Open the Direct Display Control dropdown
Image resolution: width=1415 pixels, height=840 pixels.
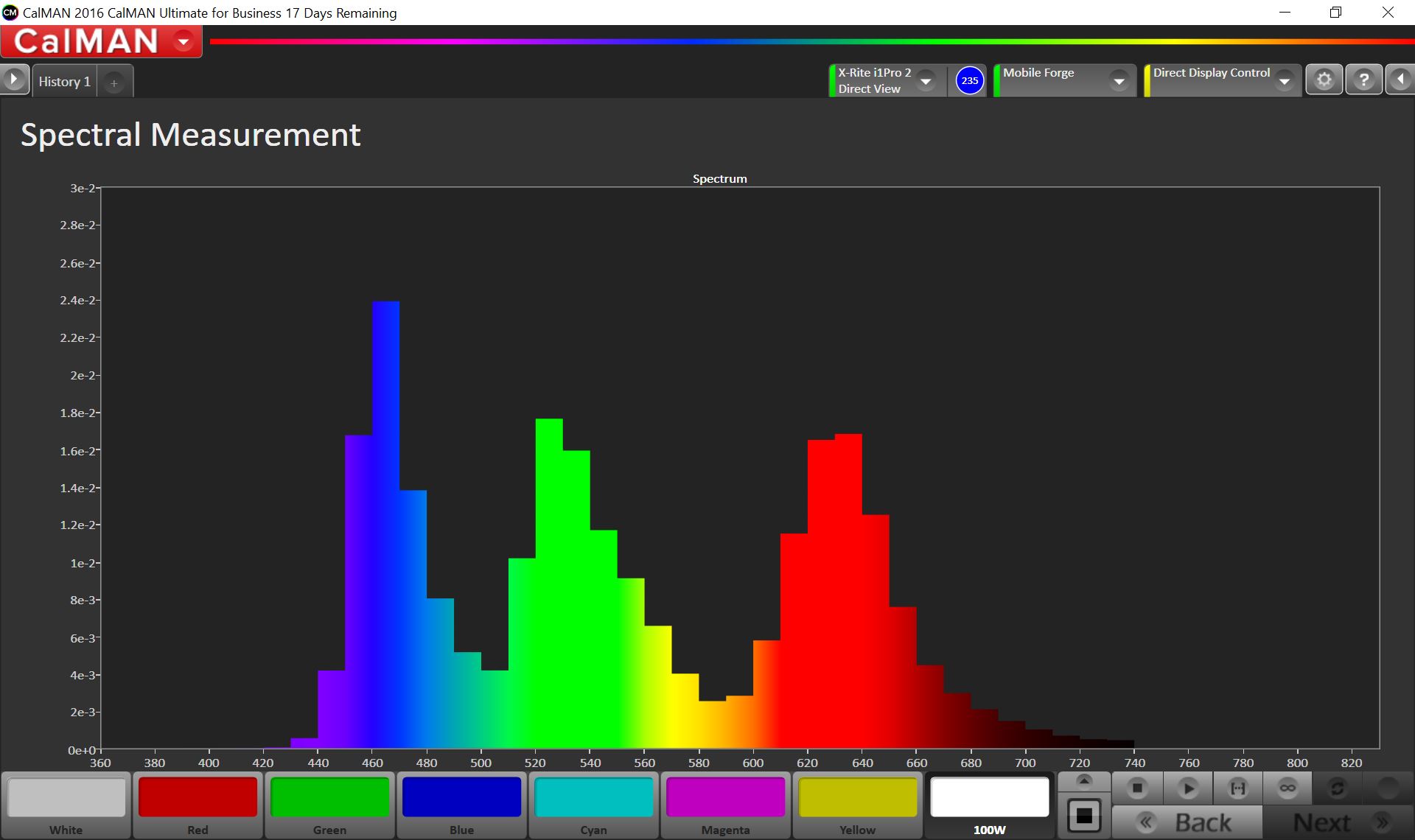tap(1285, 81)
